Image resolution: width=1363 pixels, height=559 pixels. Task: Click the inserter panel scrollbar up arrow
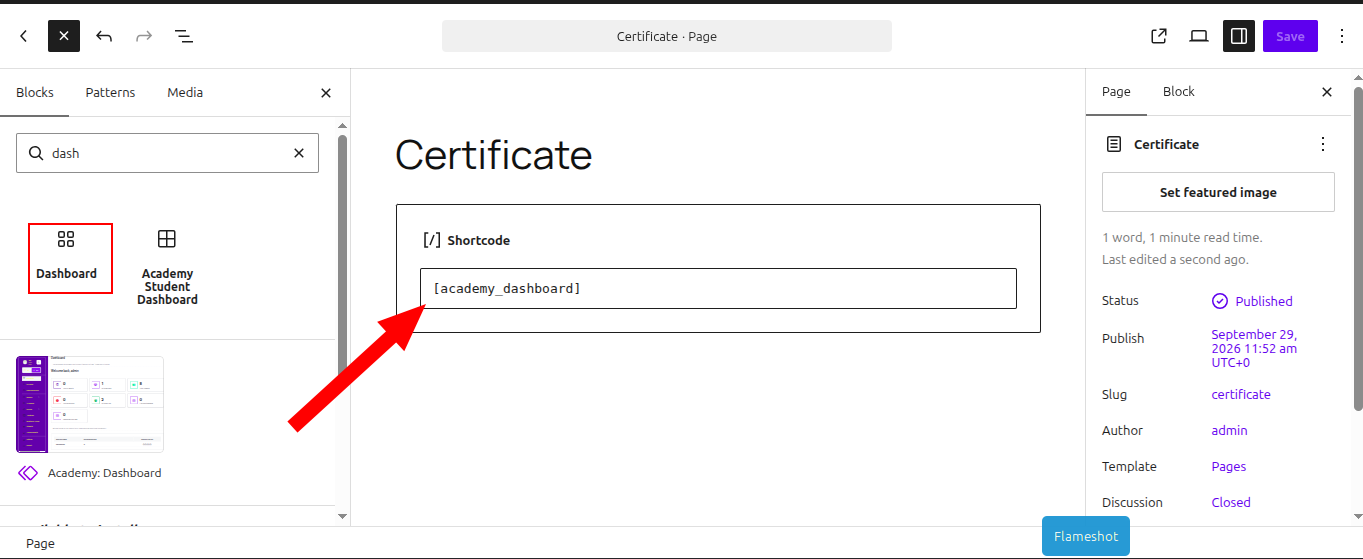click(x=343, y=126)
